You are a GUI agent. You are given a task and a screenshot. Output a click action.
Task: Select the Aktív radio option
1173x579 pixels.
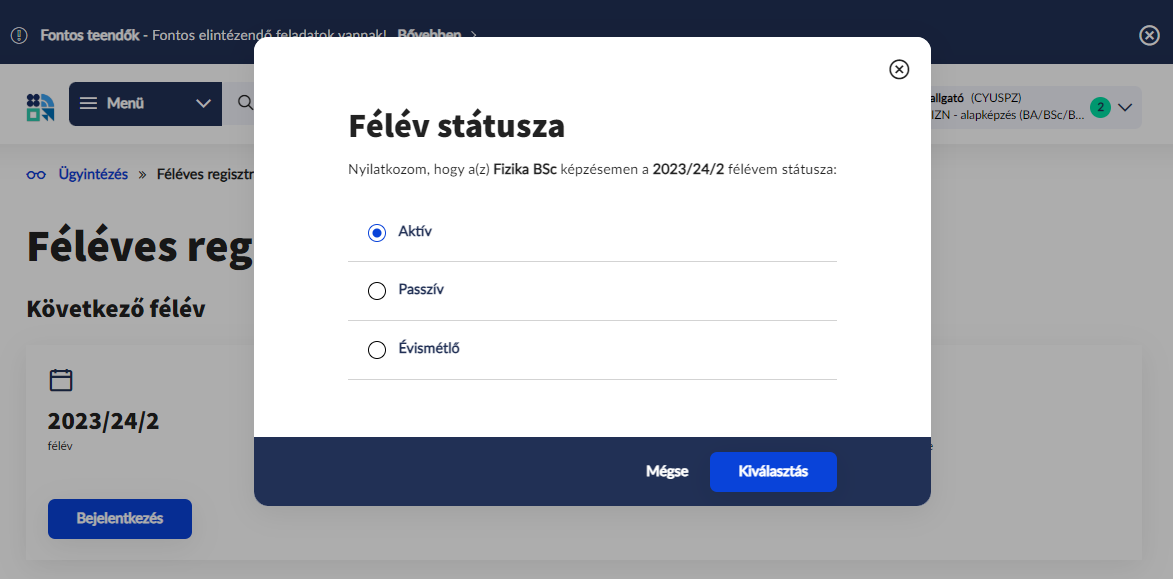377,232
